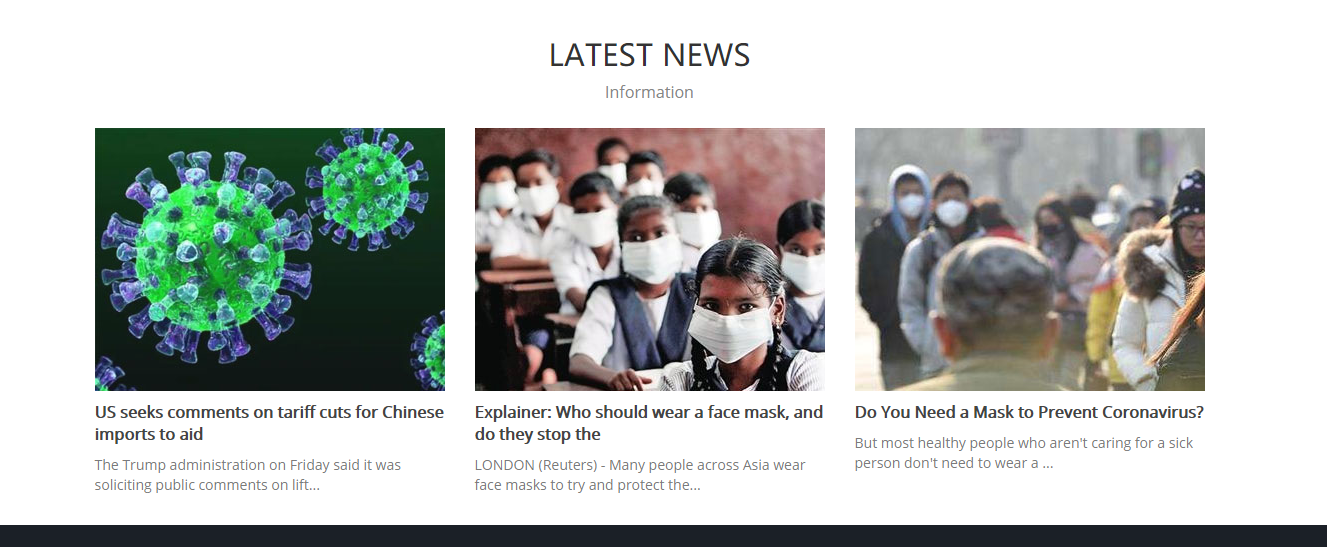Open the street crowd wearing masks photo
Screen dimensions: 1327x547
pyautogui.click(x=1030, y=259)
